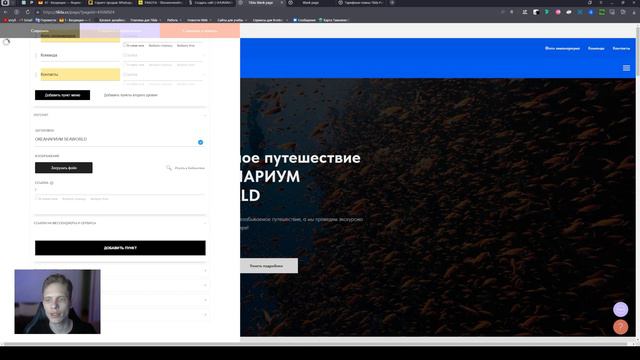The width and height of the screenshot is (640, 360).
Task: Click the help icon beside ССЫЛКА label
Action: point(51,183)
